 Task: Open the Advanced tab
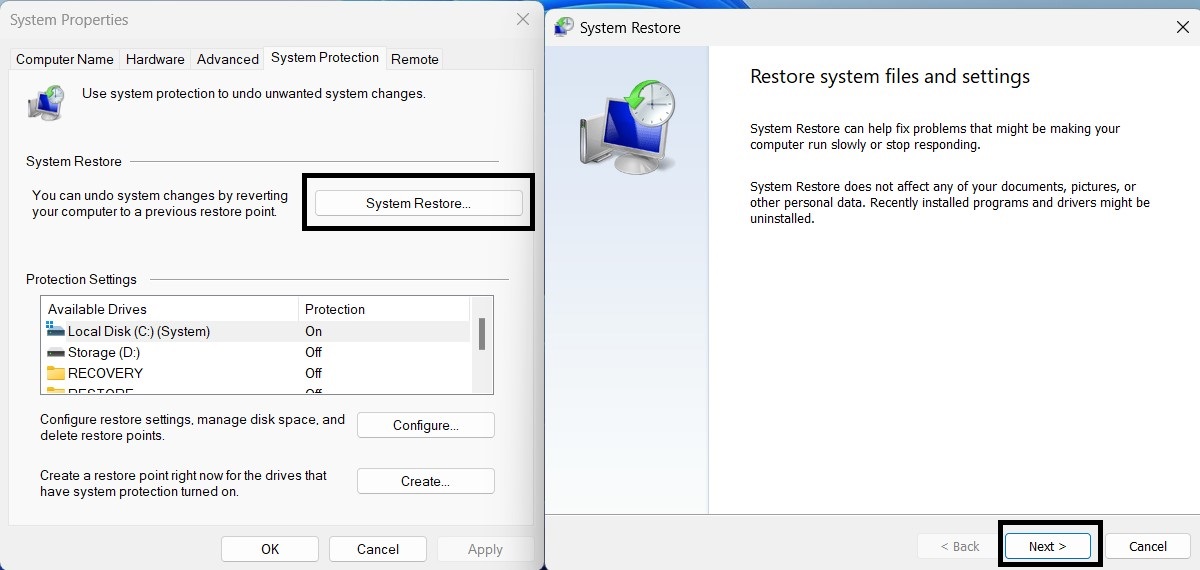(x=228, y=59)
